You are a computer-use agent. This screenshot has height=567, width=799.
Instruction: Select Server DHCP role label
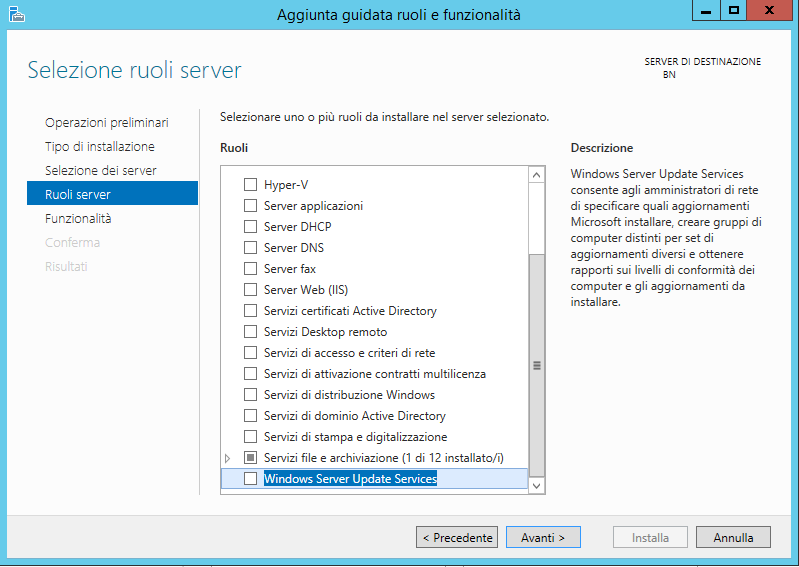(298, 227)
